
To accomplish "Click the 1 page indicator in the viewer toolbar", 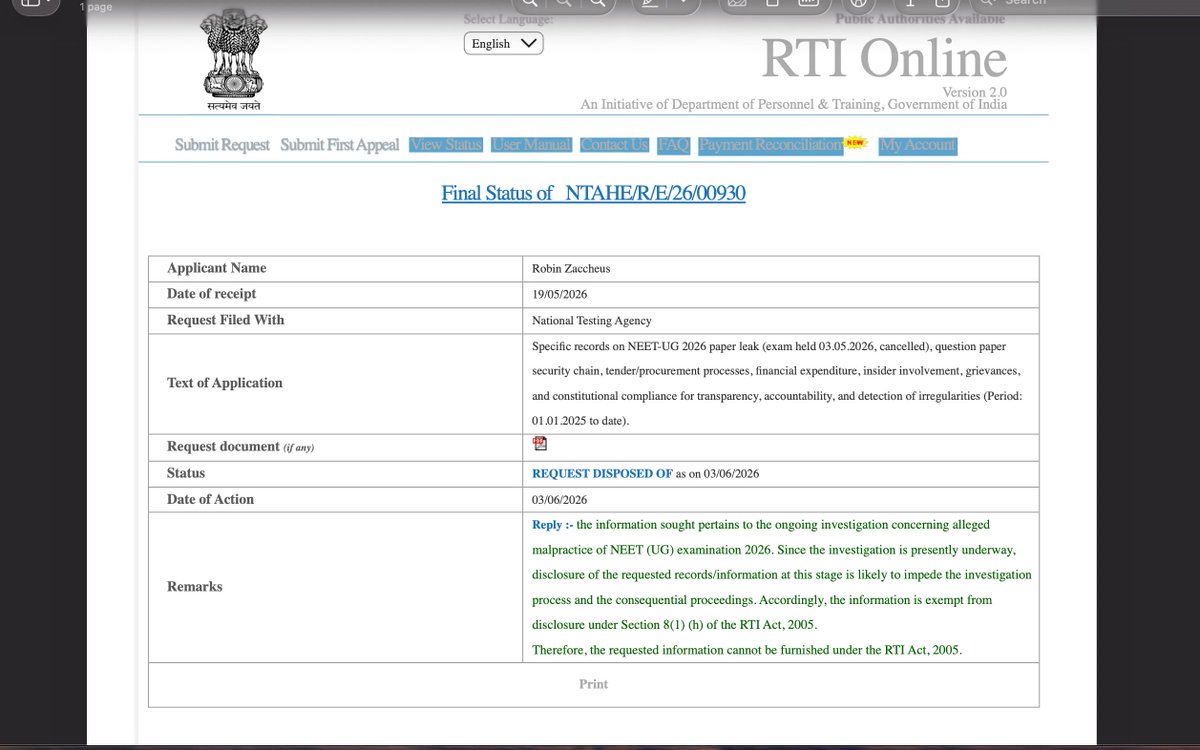I will pos(96,7).
